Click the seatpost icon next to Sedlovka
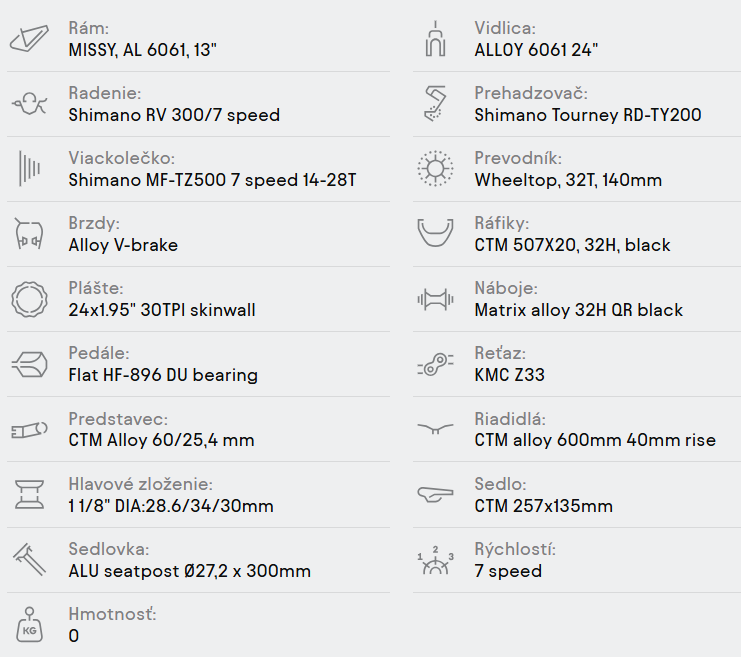 pos(29,560)
